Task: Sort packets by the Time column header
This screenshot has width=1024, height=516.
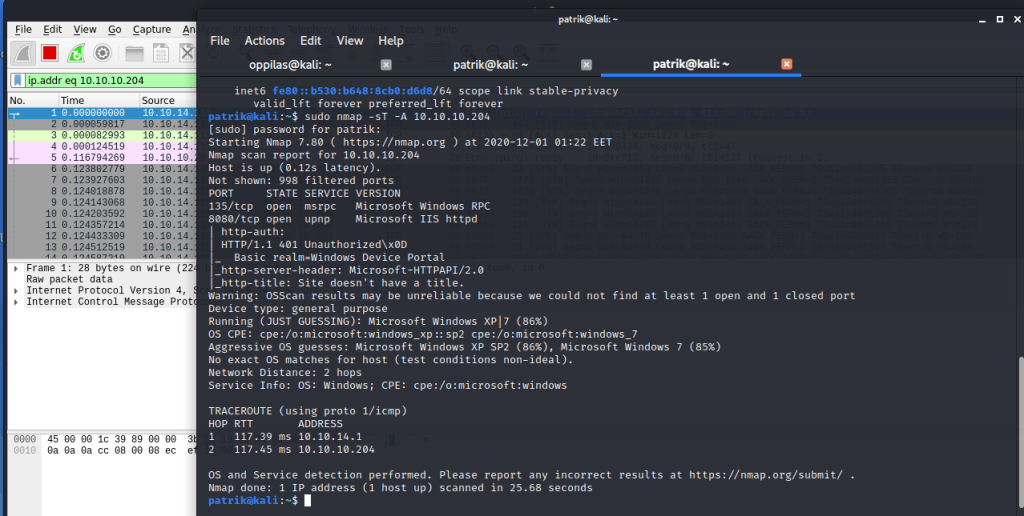Action: [x=73, y=101]
